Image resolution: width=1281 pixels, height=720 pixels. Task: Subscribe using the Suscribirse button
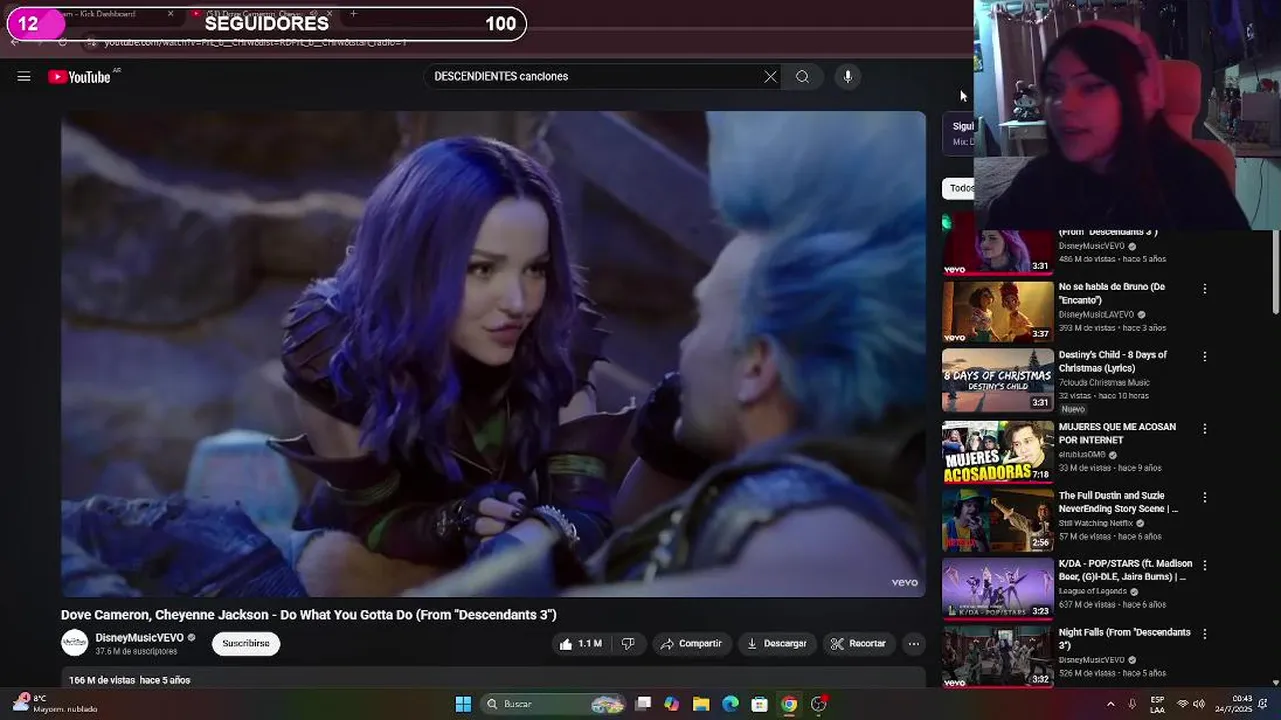246,644
